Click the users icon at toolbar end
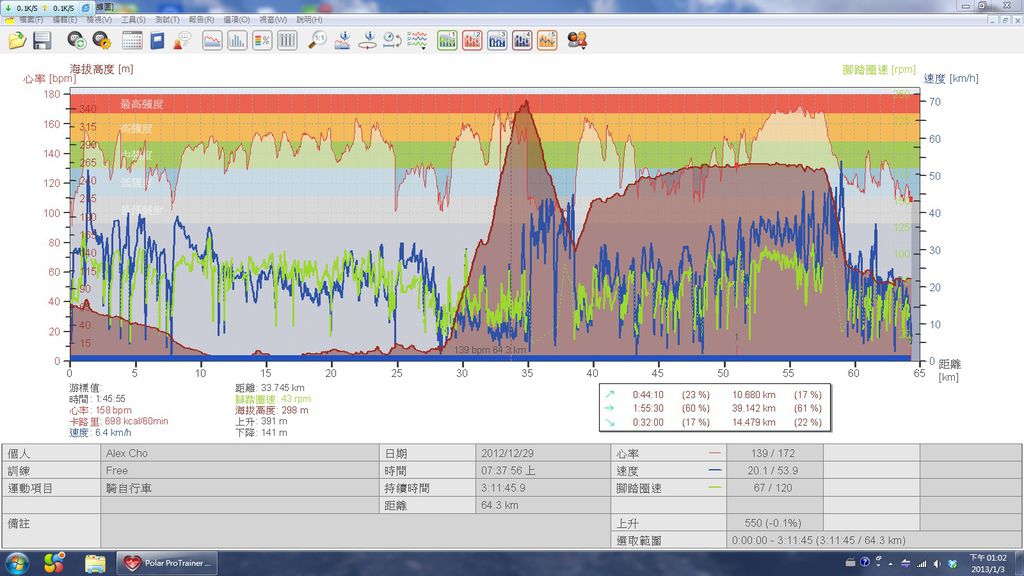The width and height of the screenshot is (1024, 576). pyautogui.click(x=577, y=41)
